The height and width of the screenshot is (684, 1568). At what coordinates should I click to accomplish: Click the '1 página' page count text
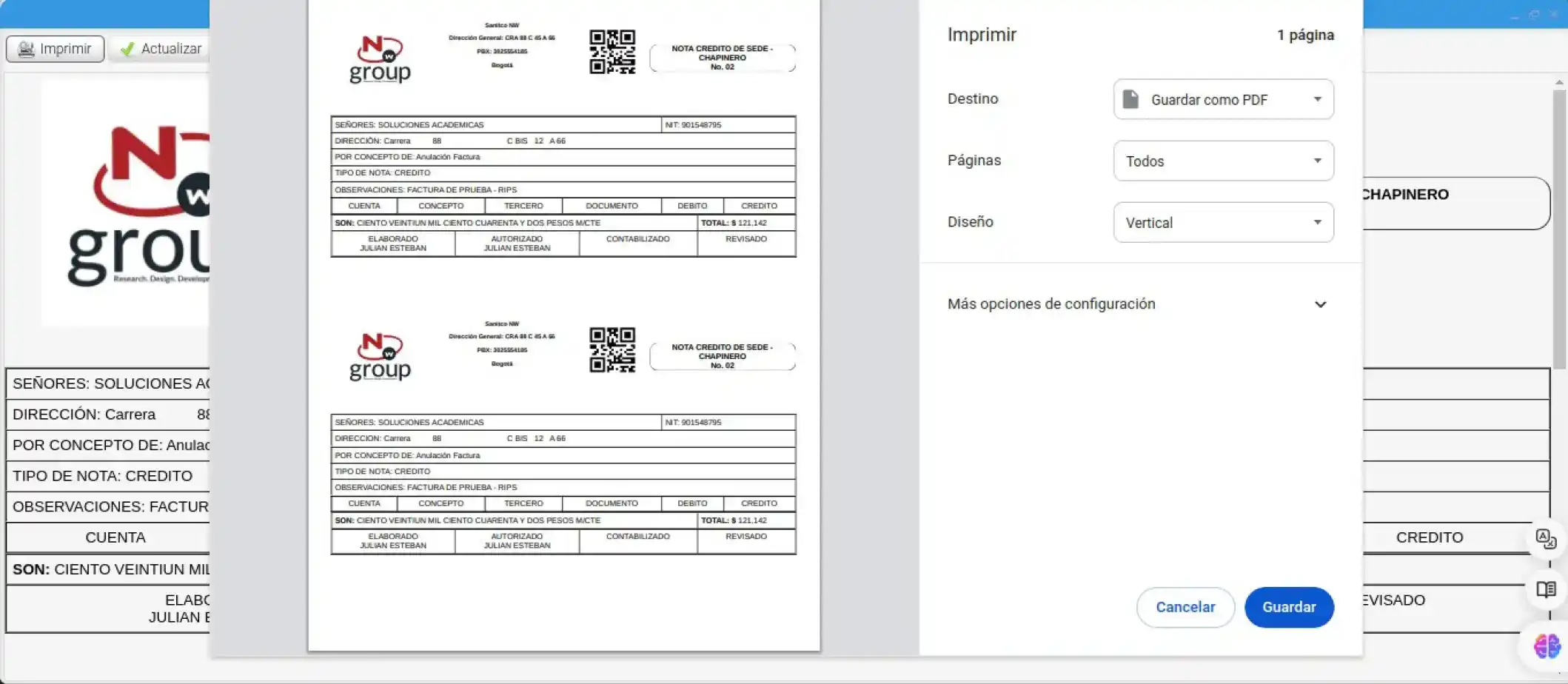[x=1305, y=35]
